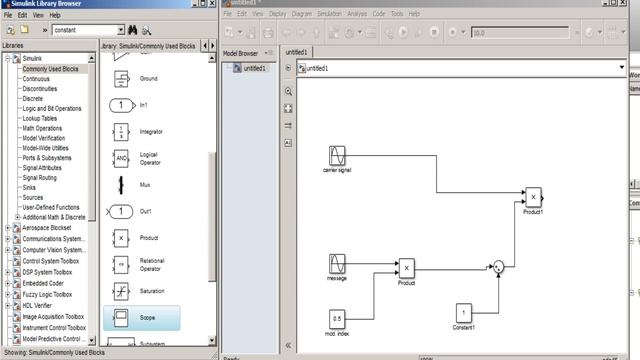Select Signal Routing library
Image resolution: width=640 pixels, height=360 pixels.
[x=39, y=178]
